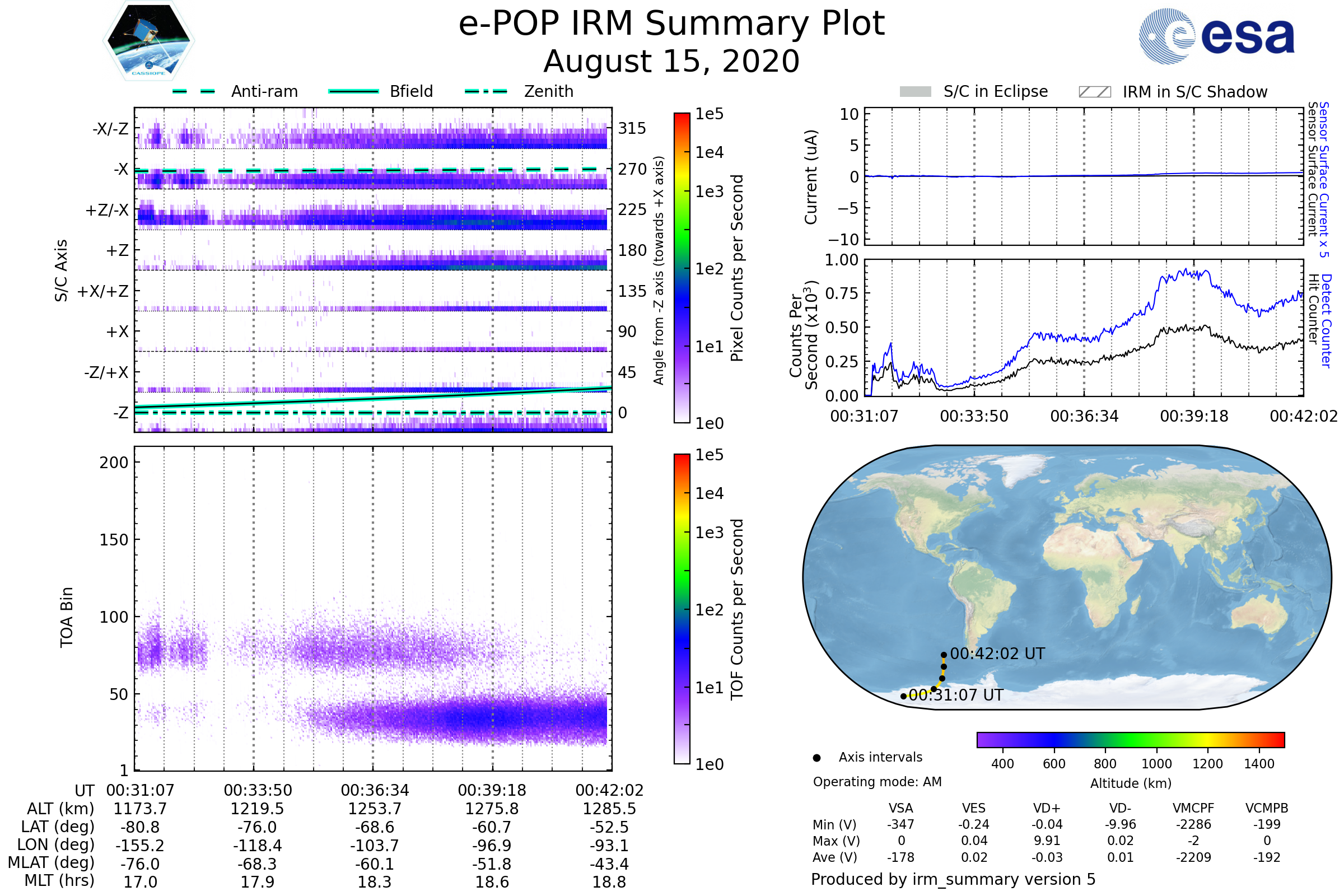This screenshot has width=1344, height=896.
Task: Click the Zenith dash-dot legend marker
Action: pyautogui.click(x=486, y=91)
